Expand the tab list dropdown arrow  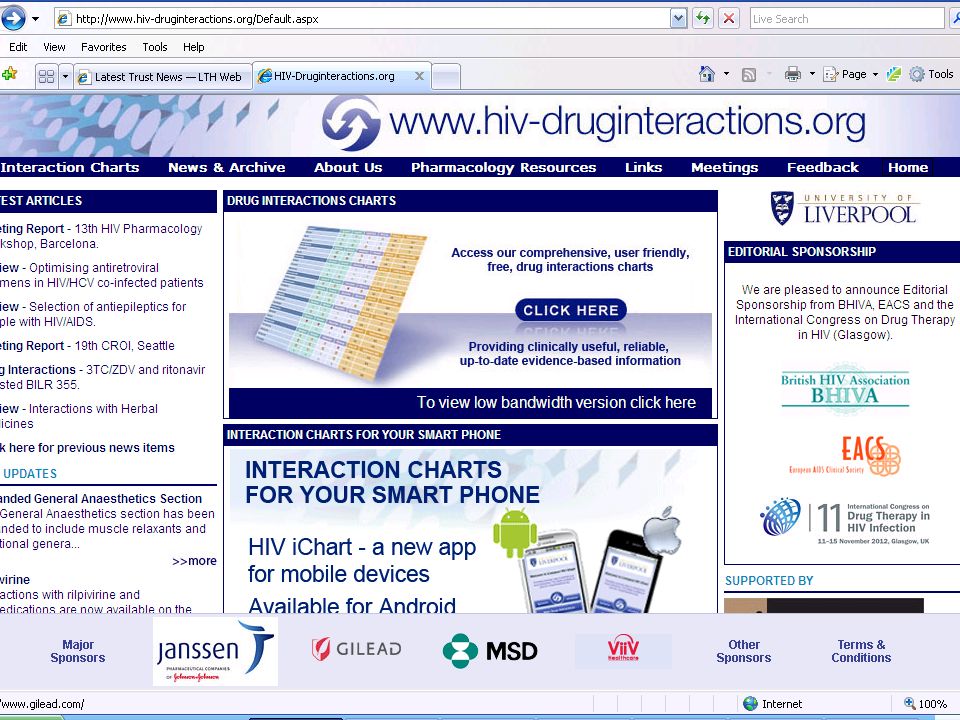coord(66,77)
